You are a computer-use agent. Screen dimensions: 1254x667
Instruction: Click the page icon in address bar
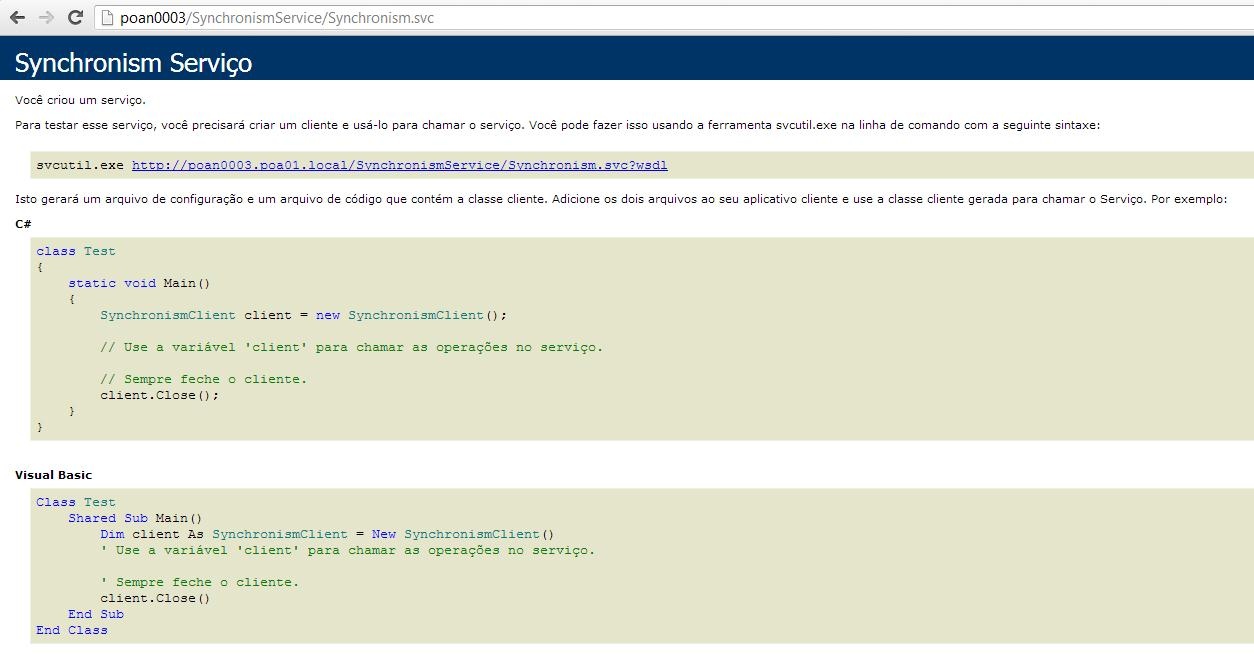coord(108,18)
